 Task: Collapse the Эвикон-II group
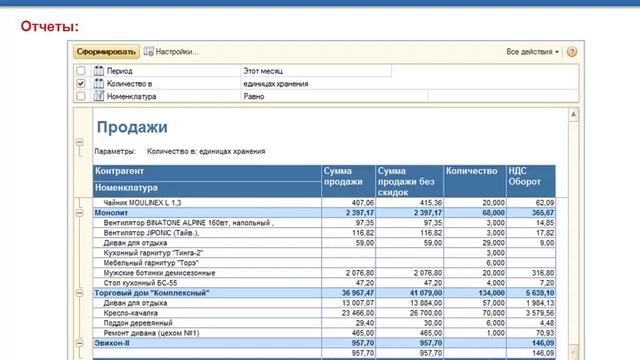(80, 343)
